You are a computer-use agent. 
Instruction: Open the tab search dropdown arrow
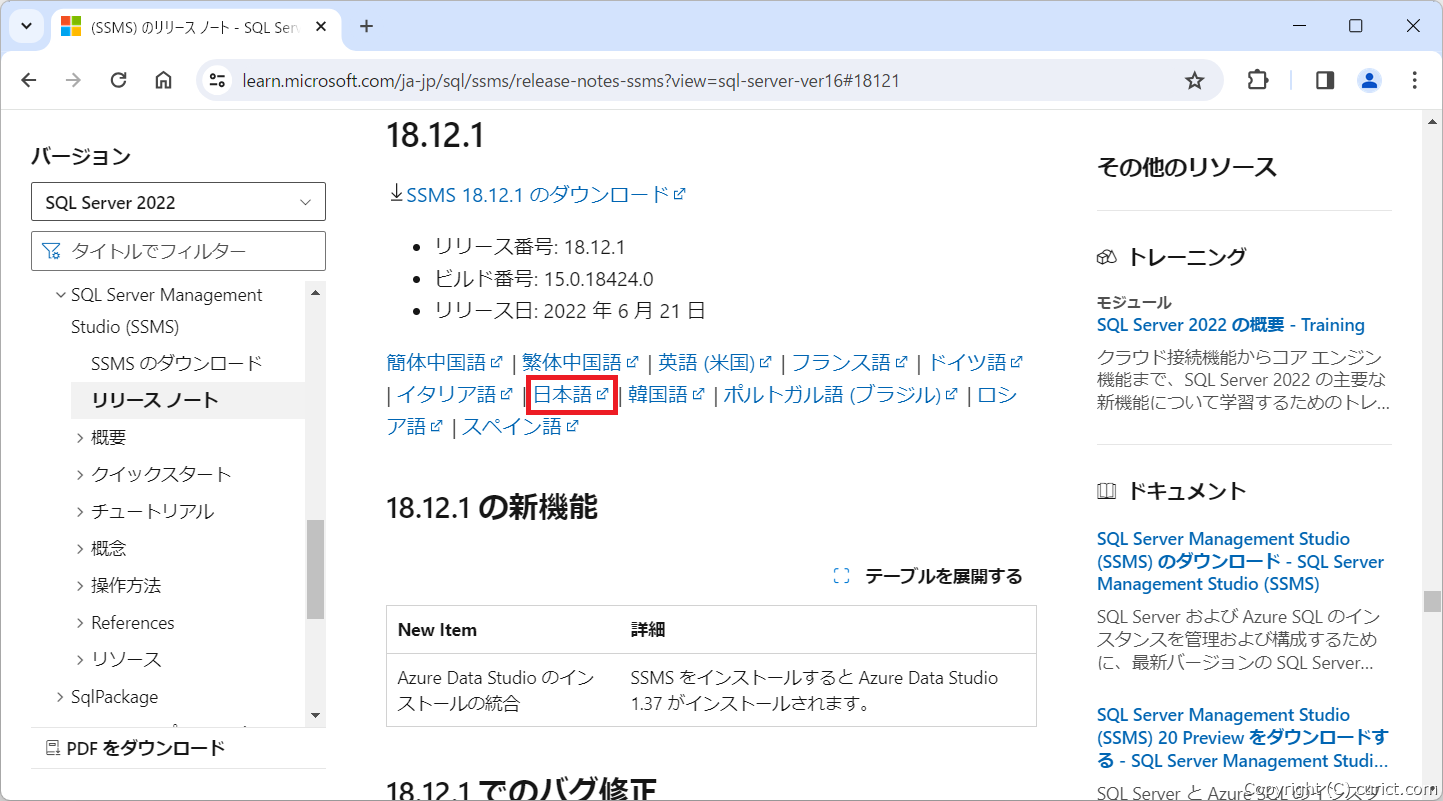27,26
